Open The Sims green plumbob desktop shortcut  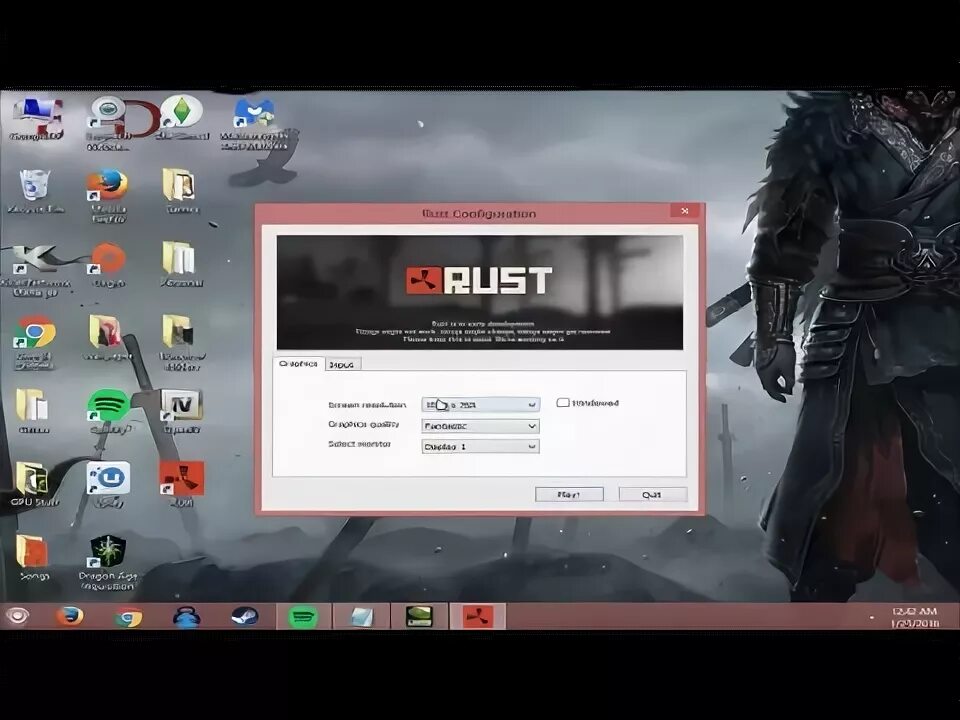[x=181, y=117]
